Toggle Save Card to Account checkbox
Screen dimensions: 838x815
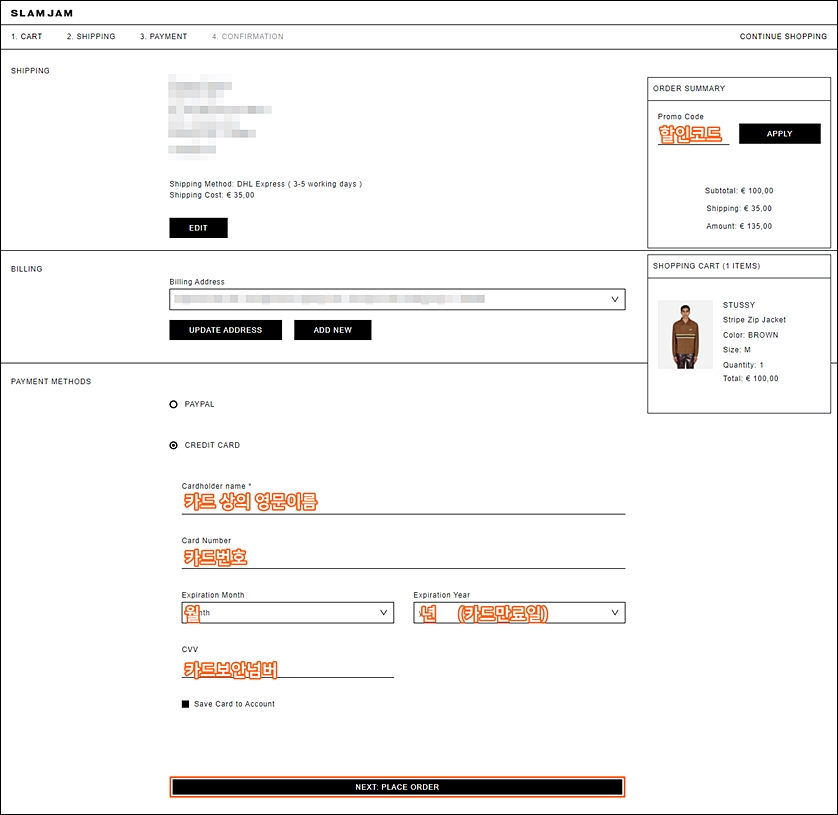[x=185, y=704]
